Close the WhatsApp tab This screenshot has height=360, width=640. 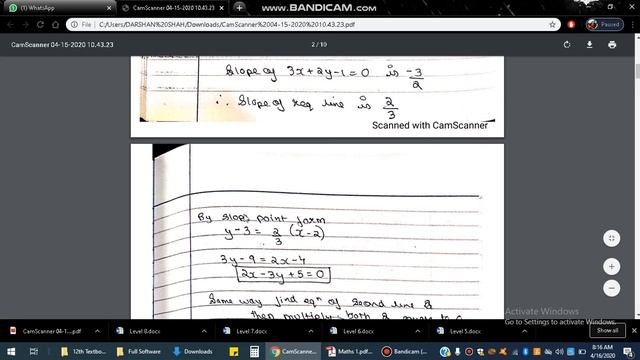click(x=109, y=8)
